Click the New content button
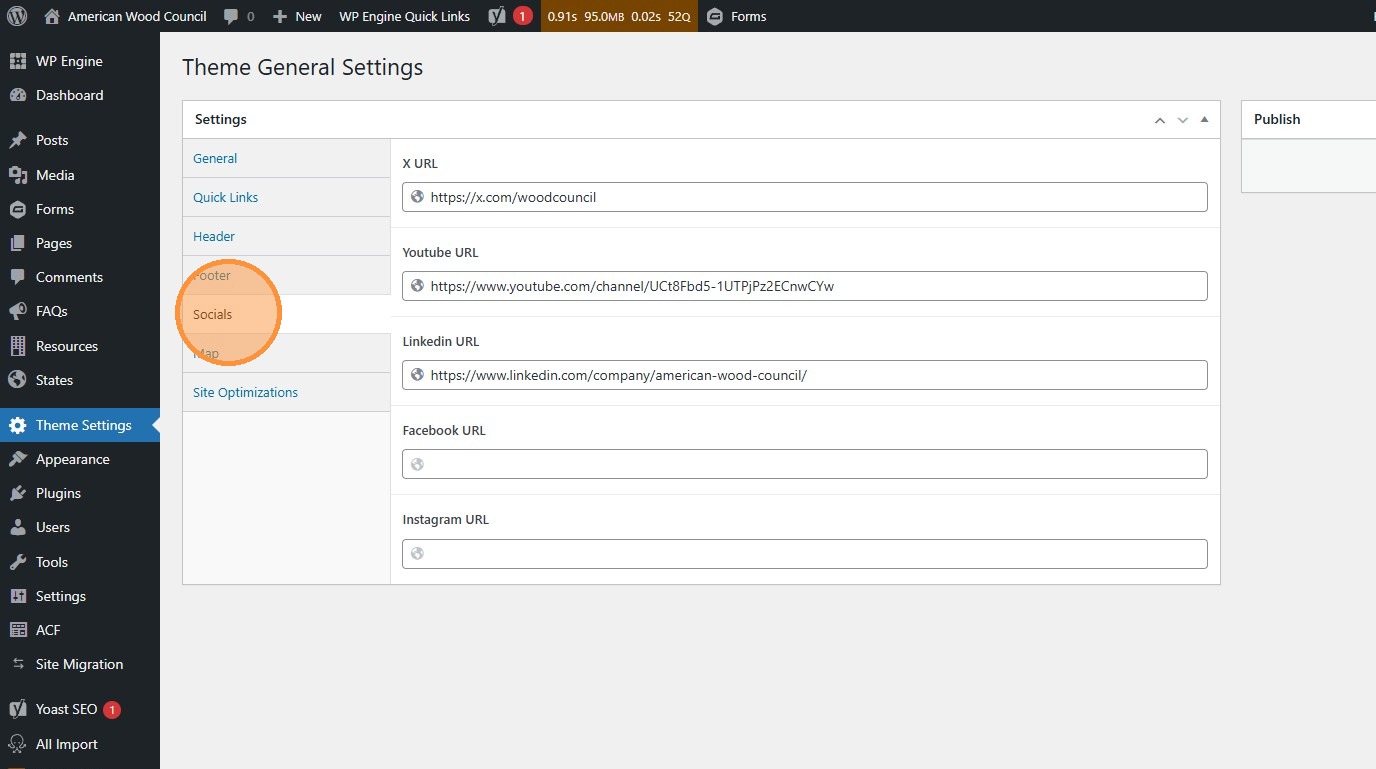This screenshot has height=769, width=1376. 297,16
